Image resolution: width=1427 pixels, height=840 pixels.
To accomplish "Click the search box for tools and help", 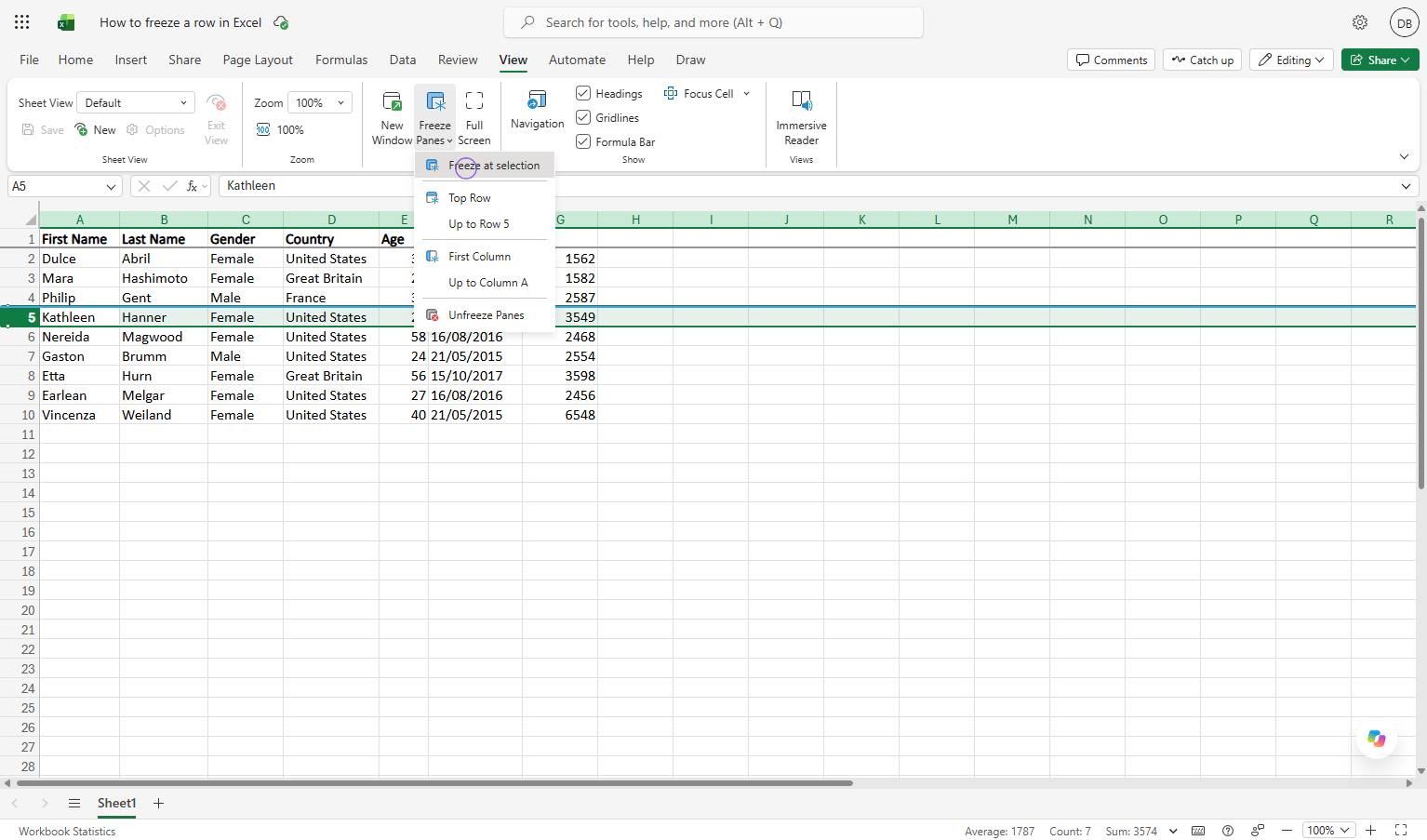I will (713, 22).
